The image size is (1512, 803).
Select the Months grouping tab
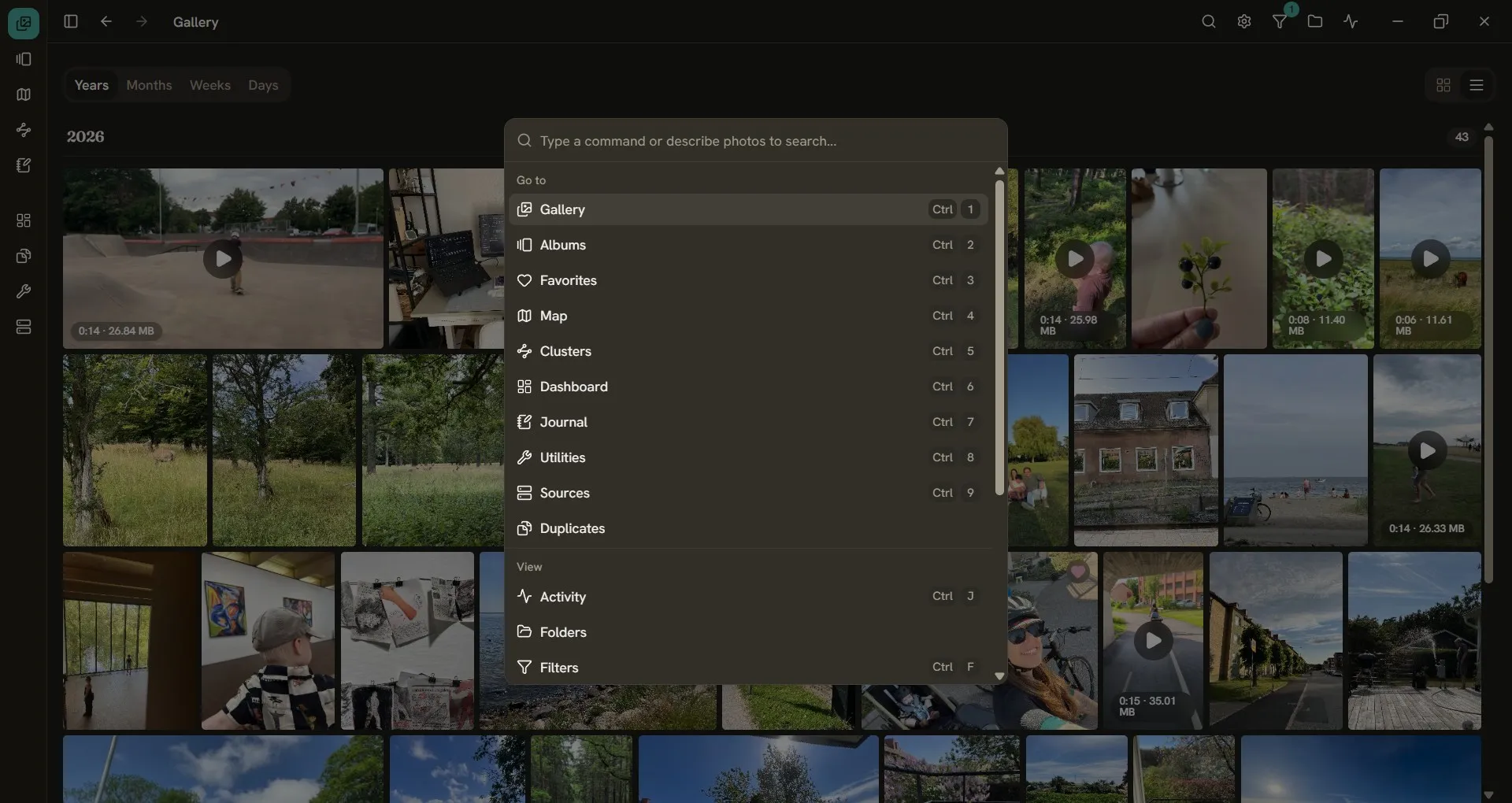(149, 86)
